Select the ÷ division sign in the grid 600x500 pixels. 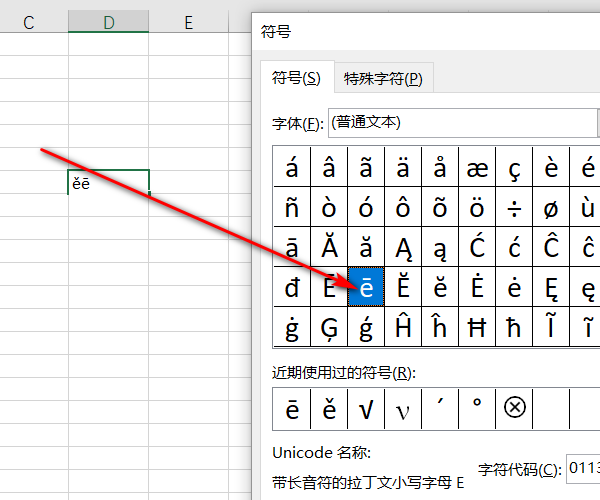[514, 207]
